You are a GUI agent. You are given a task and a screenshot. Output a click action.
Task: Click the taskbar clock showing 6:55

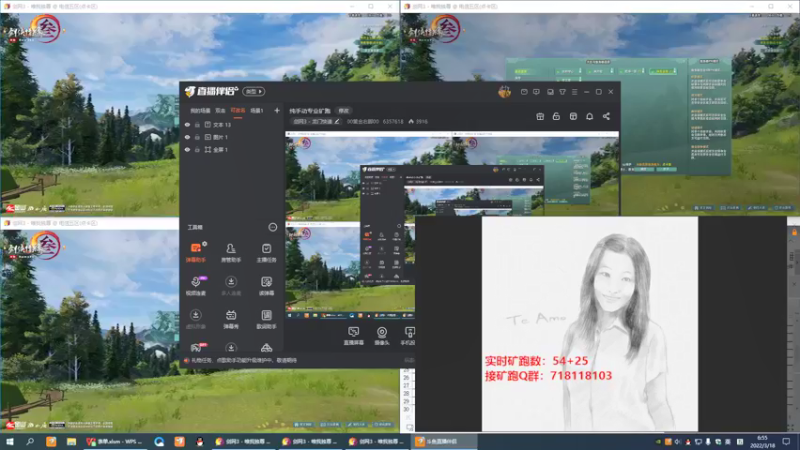[x=762, y=441]
